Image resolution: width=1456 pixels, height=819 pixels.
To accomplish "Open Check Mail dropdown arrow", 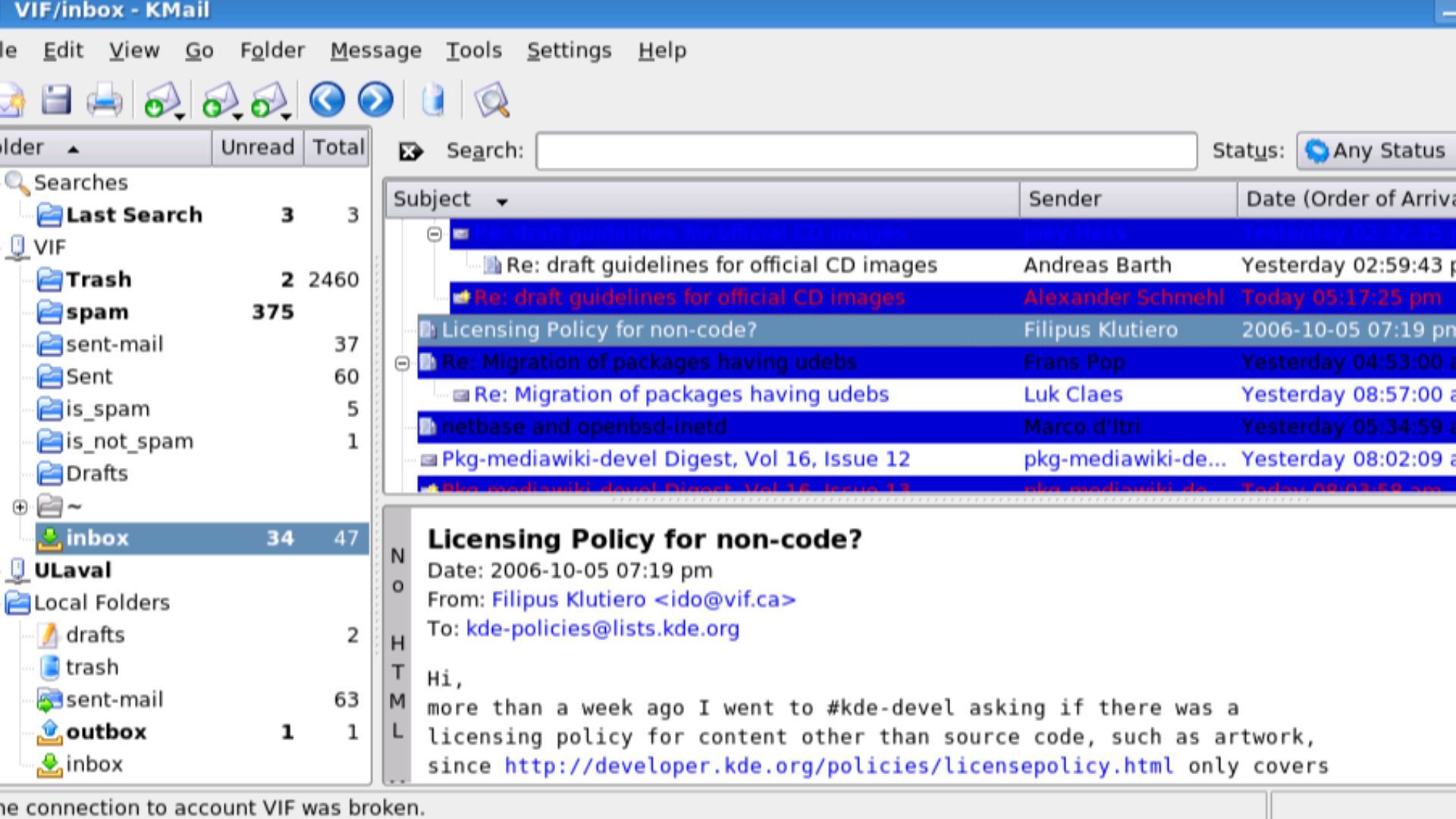I will (x=180, y=116).
